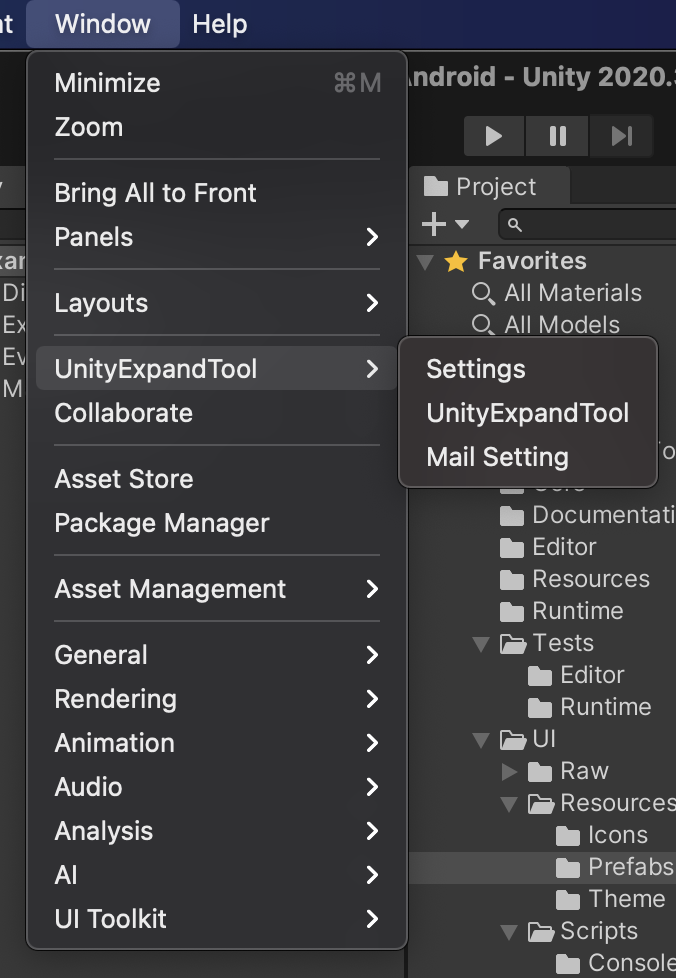Open Asset Store from menu
Image resolution: width=676 pixels, height=978 pixels.
pyautogui.click(x=217, y=479)
